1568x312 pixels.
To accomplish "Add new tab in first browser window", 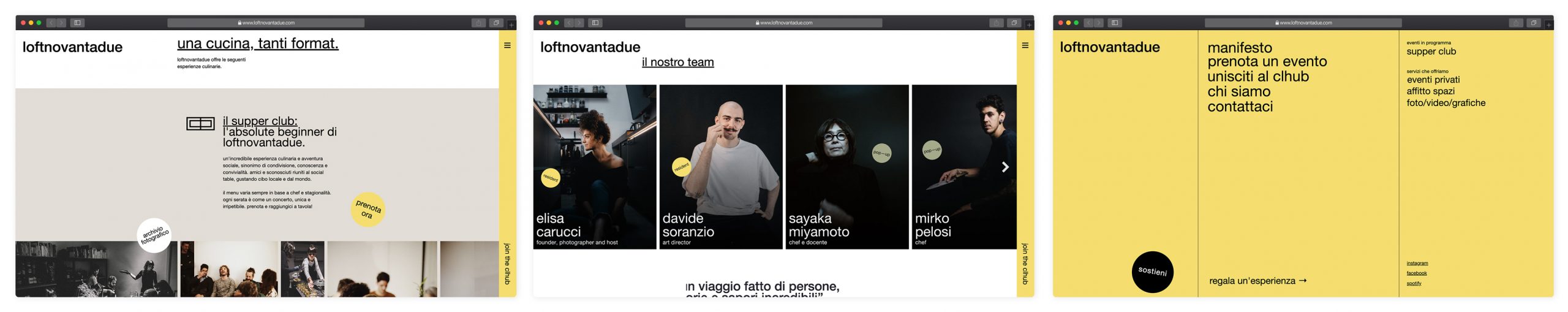I will [511, 25].
